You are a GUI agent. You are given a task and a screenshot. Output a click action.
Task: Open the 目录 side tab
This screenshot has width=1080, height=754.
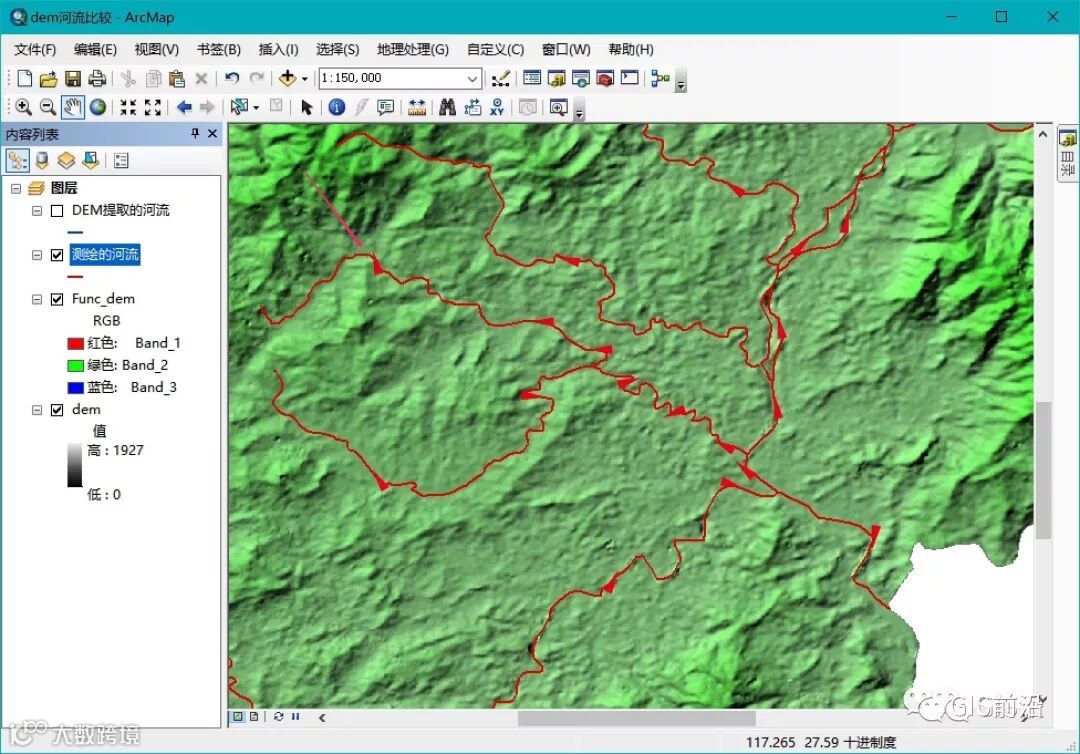pyautogui.click(x=1068, y=154)
